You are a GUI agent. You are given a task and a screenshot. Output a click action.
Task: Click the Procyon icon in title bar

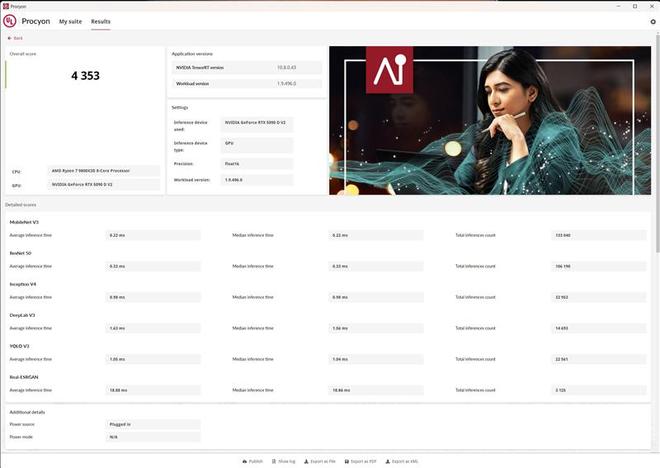pyautogui.click(x=5, y=4)
